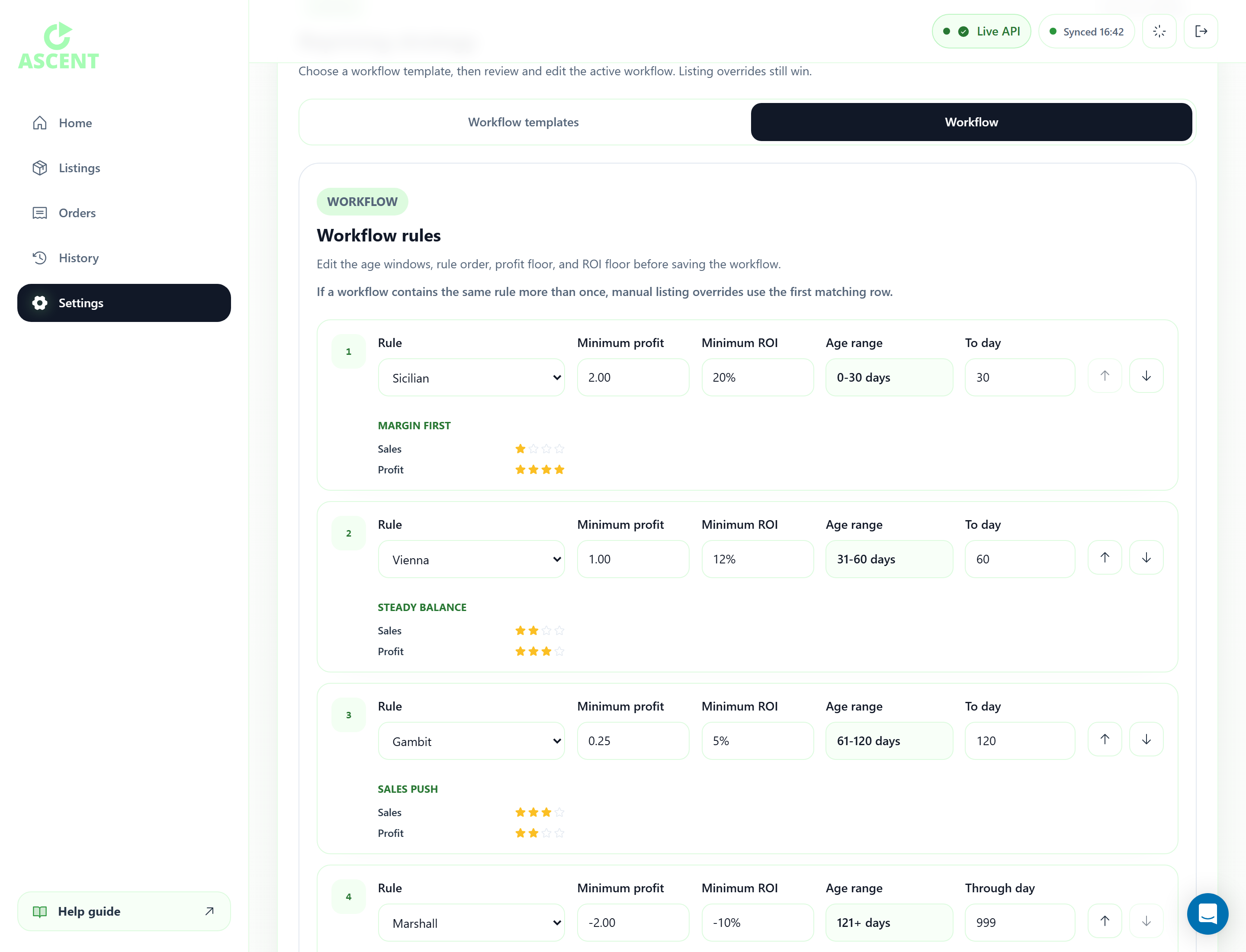Edit minimum profit field -2.00
This screenshot has width=1246, height=952.
coord(633,923)
